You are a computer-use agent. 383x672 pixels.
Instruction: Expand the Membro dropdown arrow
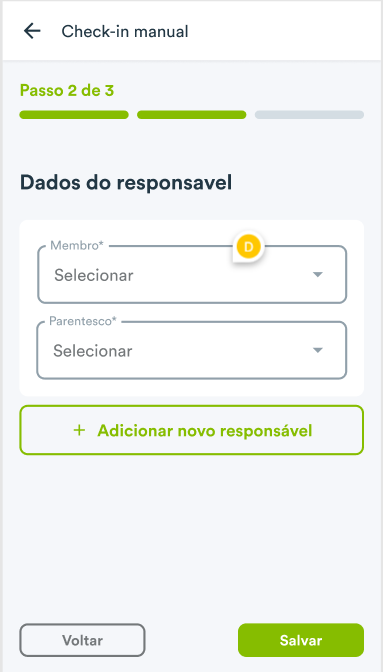tap(317, 275)
